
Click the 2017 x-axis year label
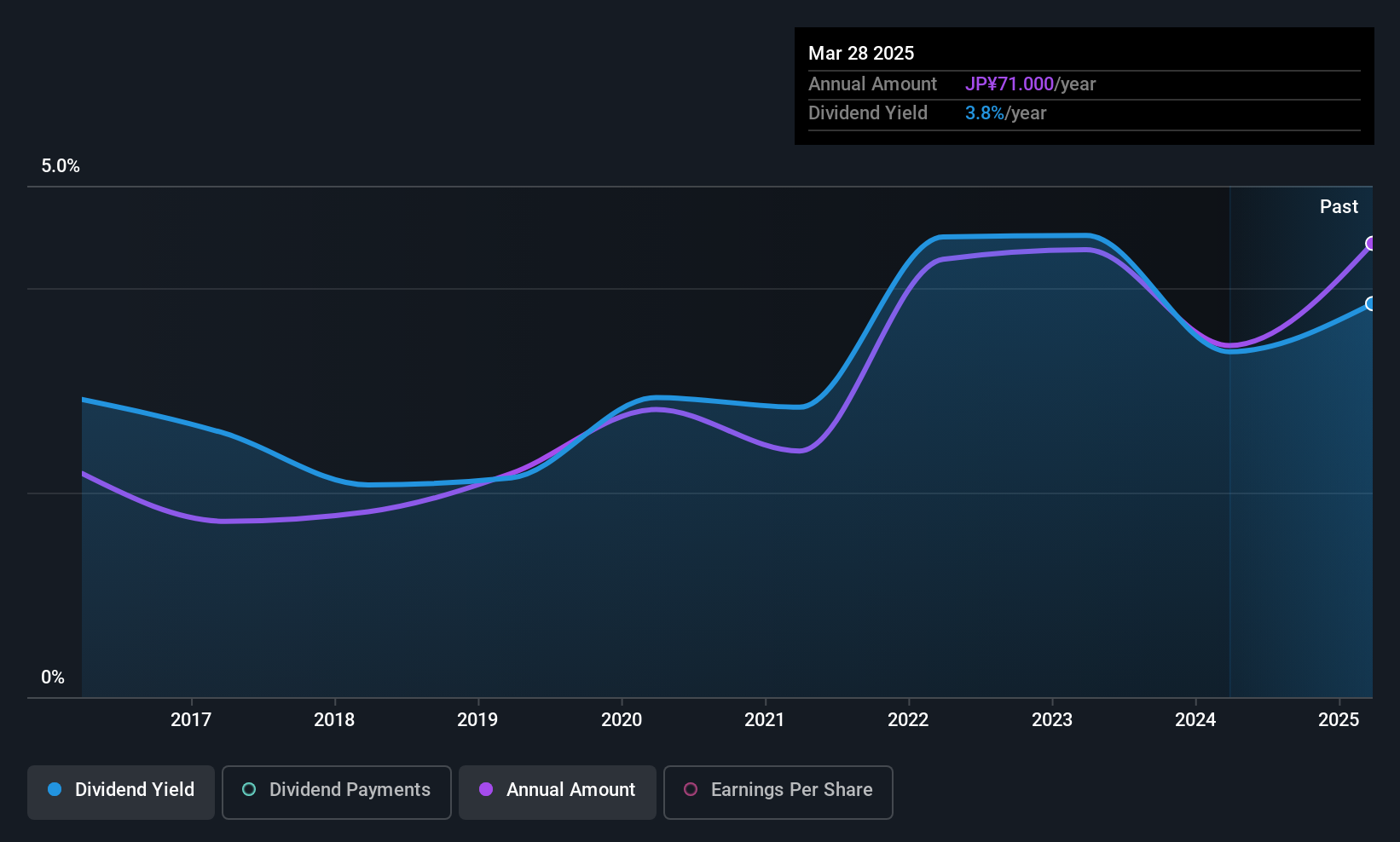click(191, 720)
